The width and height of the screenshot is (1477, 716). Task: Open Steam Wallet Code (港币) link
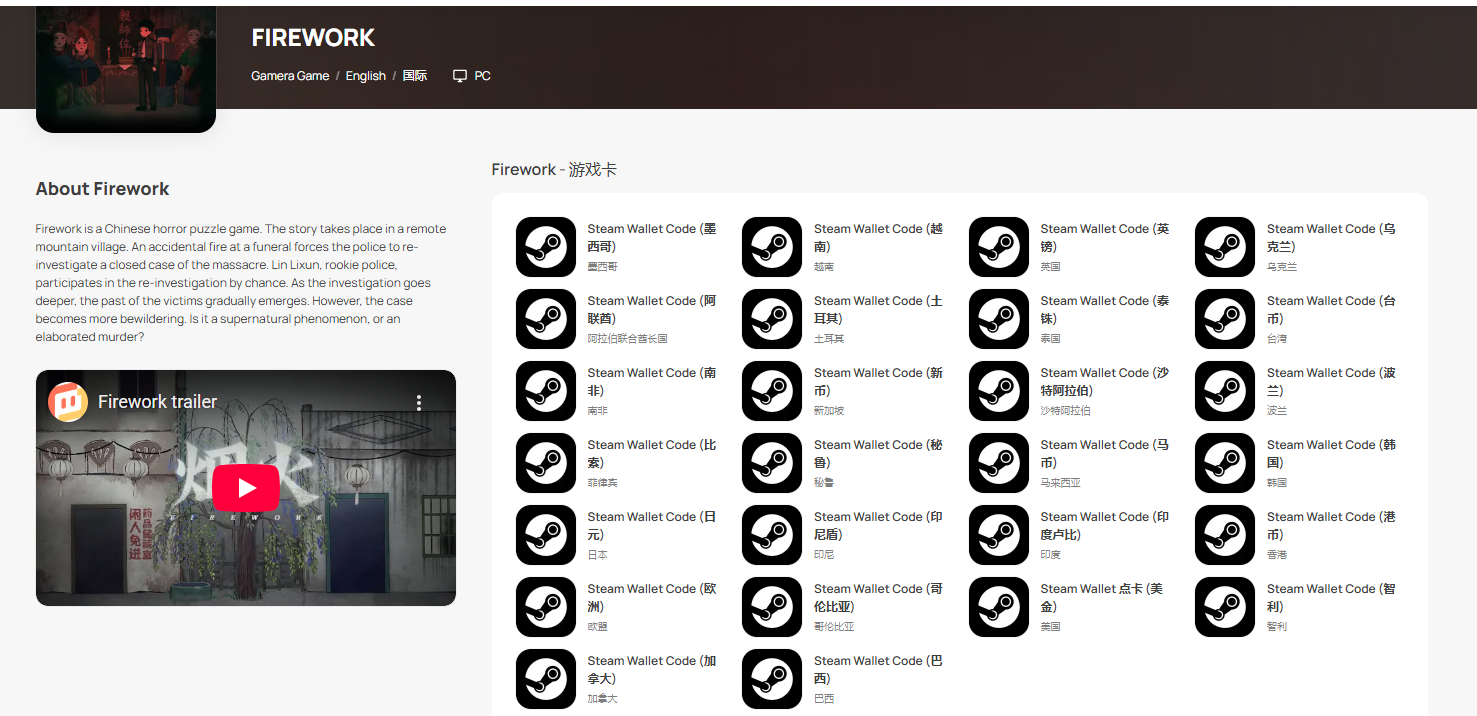click(1330, 525)
